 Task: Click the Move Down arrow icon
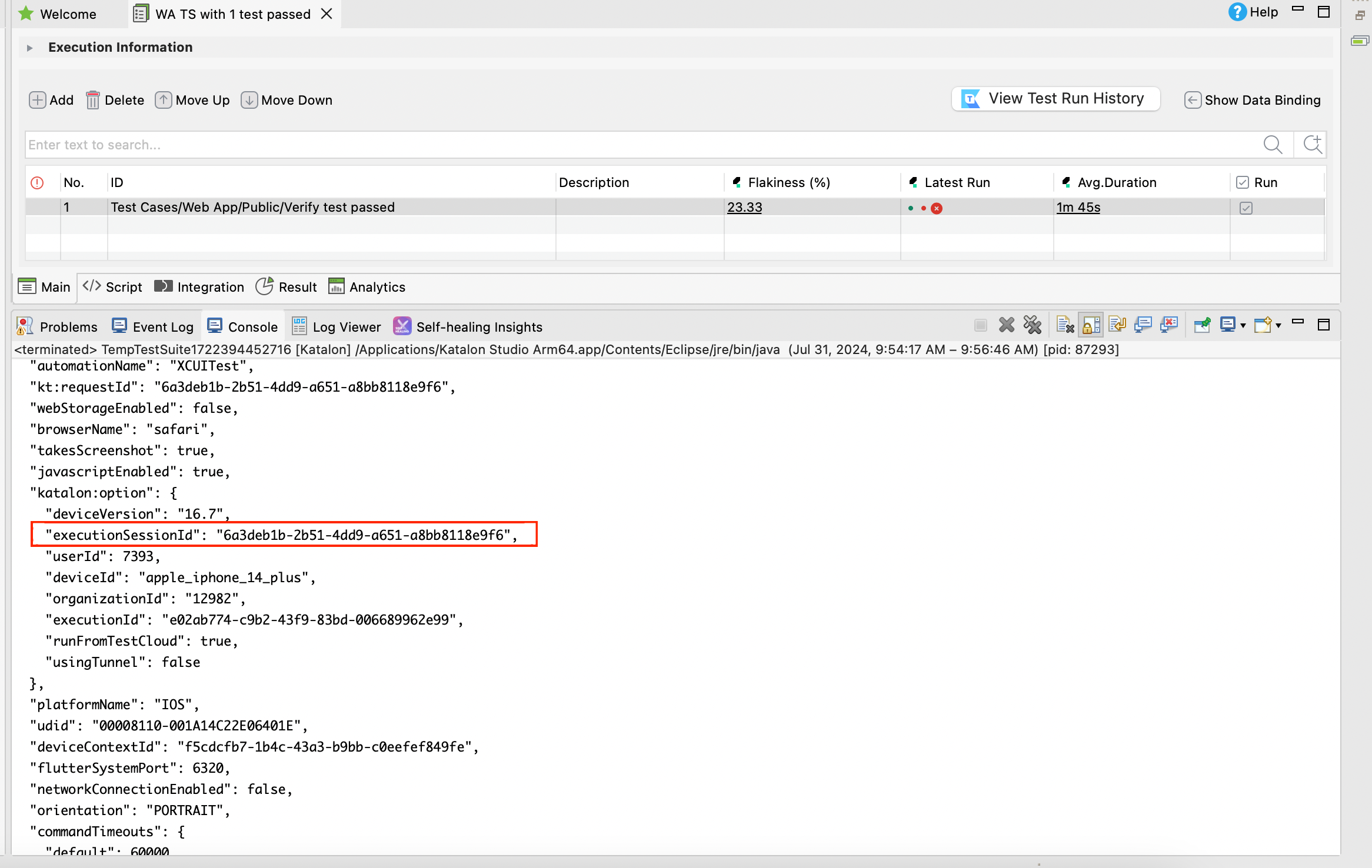pos(249,100)
